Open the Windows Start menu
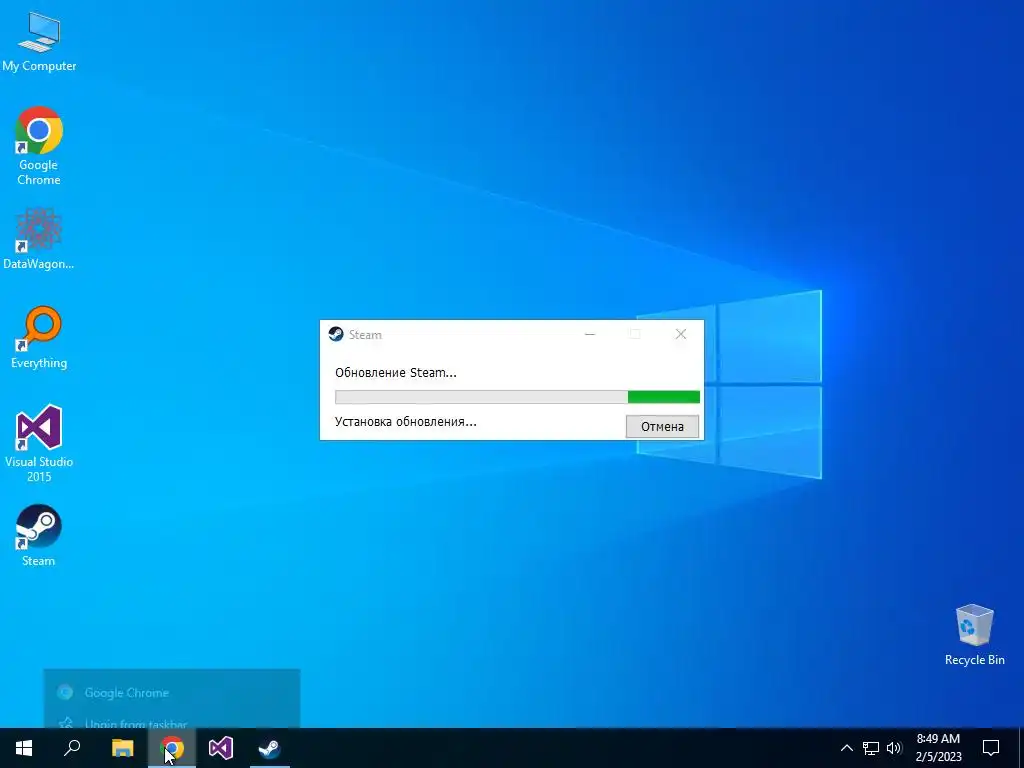Screen dimensions: 1024x768 click(x=24, y=748)
